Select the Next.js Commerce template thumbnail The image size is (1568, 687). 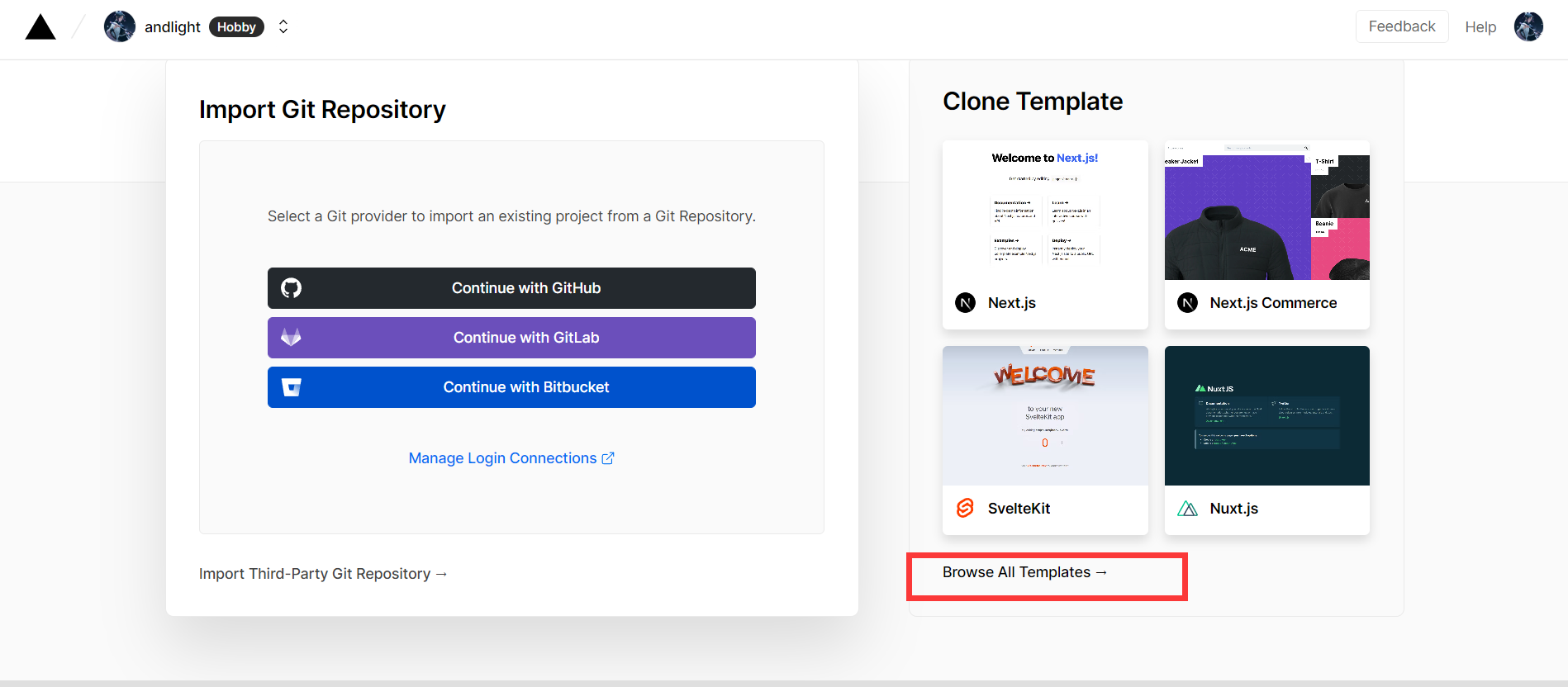point(1266,211)
